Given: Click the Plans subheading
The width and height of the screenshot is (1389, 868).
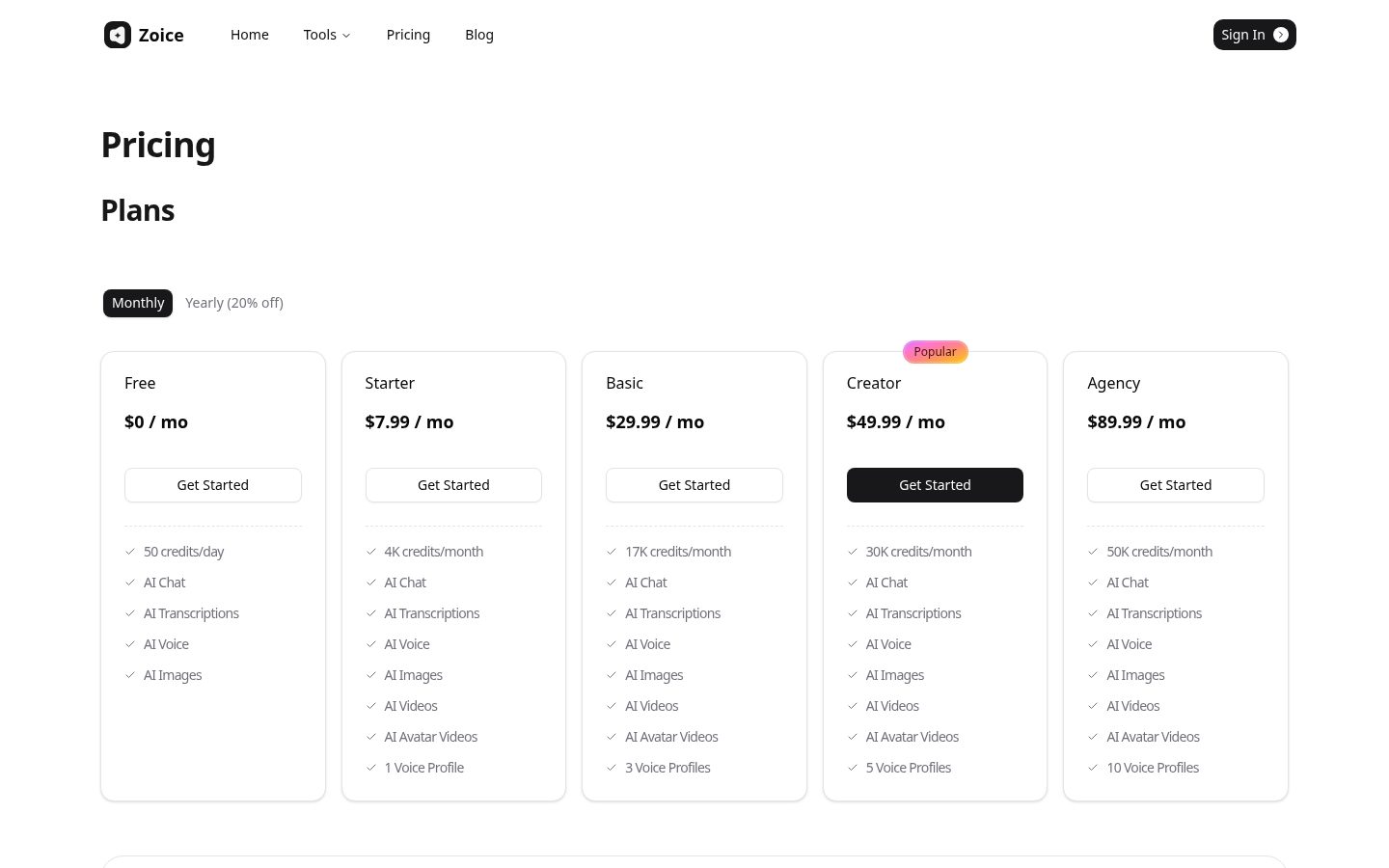Looking at the screenshot, I should pos(138,210).
